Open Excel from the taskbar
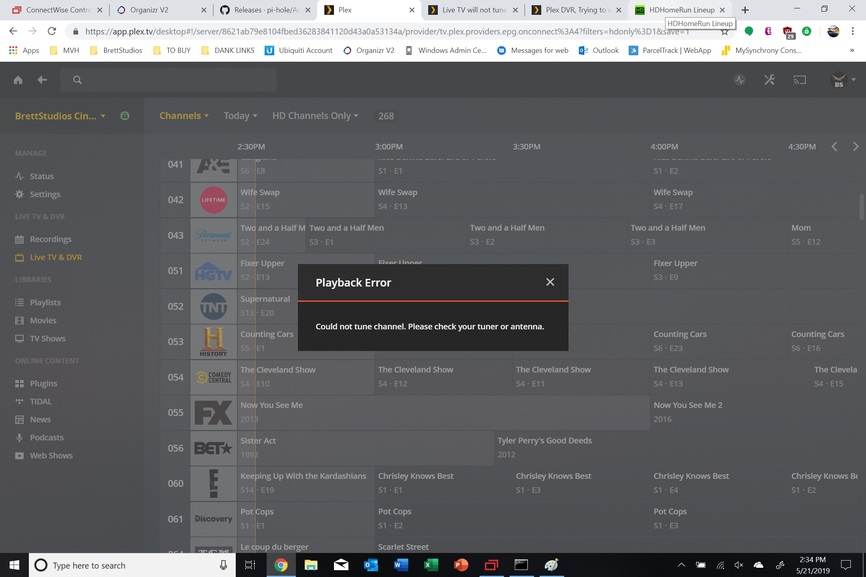The width and height of the screenshot is (866, 577). tap(431, 565)
